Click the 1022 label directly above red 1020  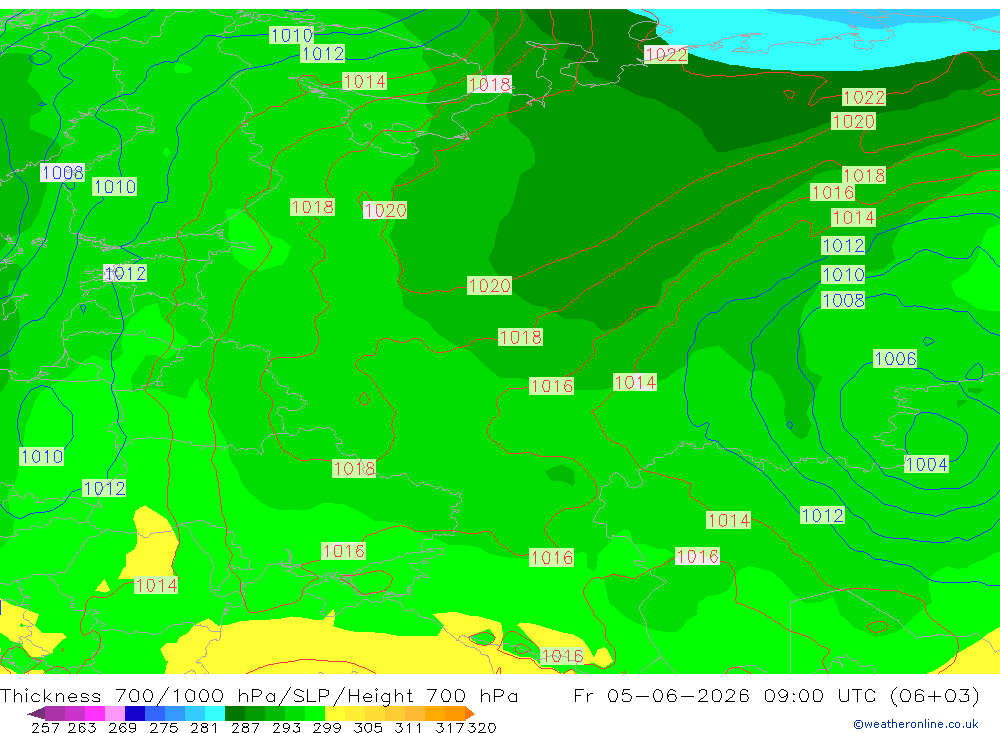pyautogui.click(x=864, y=97)
